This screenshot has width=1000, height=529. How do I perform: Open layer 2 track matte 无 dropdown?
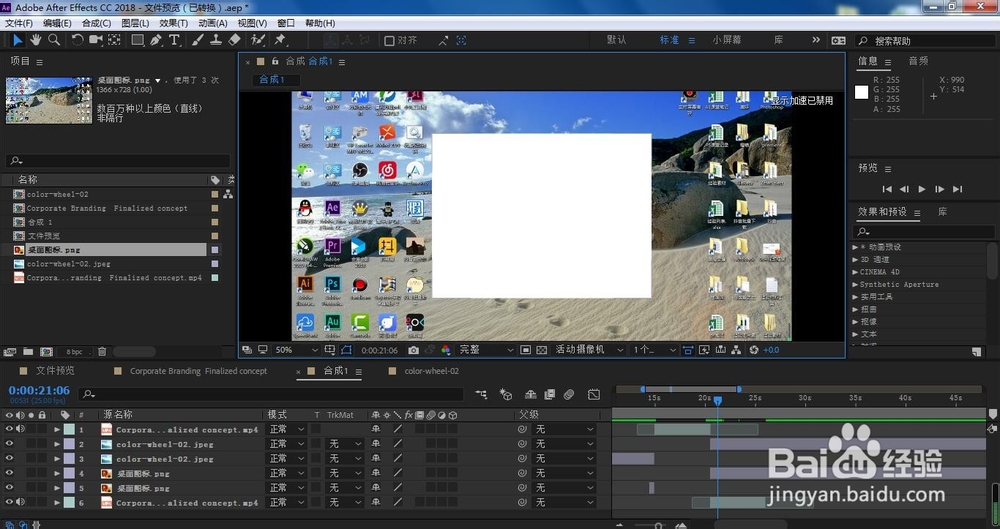click(345, 444)
